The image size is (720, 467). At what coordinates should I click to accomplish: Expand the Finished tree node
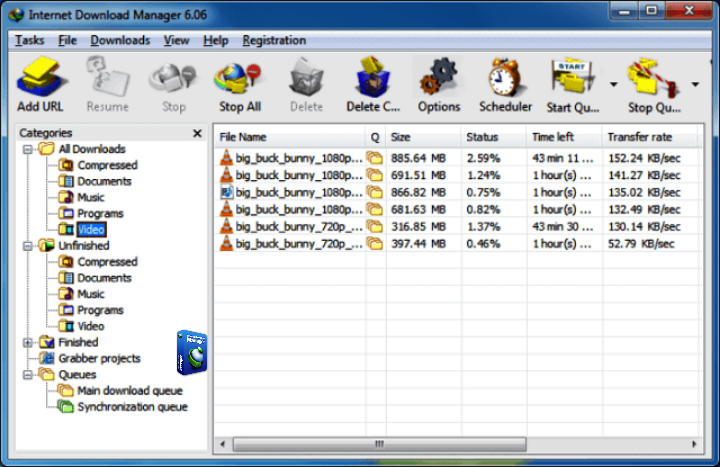[28, 343]
